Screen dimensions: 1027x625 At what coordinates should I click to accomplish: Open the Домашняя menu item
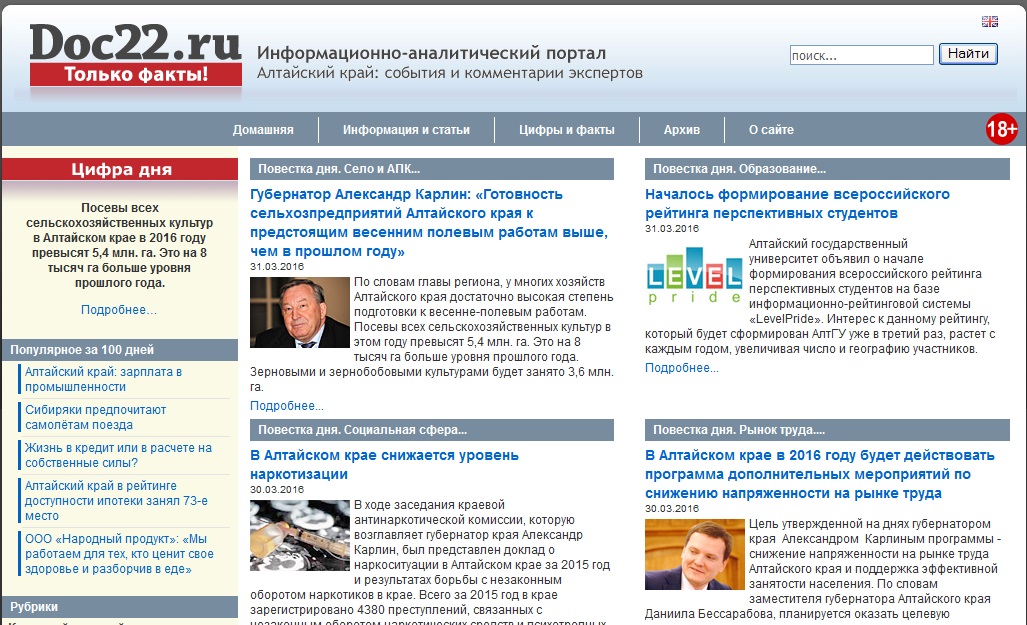click(263, 130)
